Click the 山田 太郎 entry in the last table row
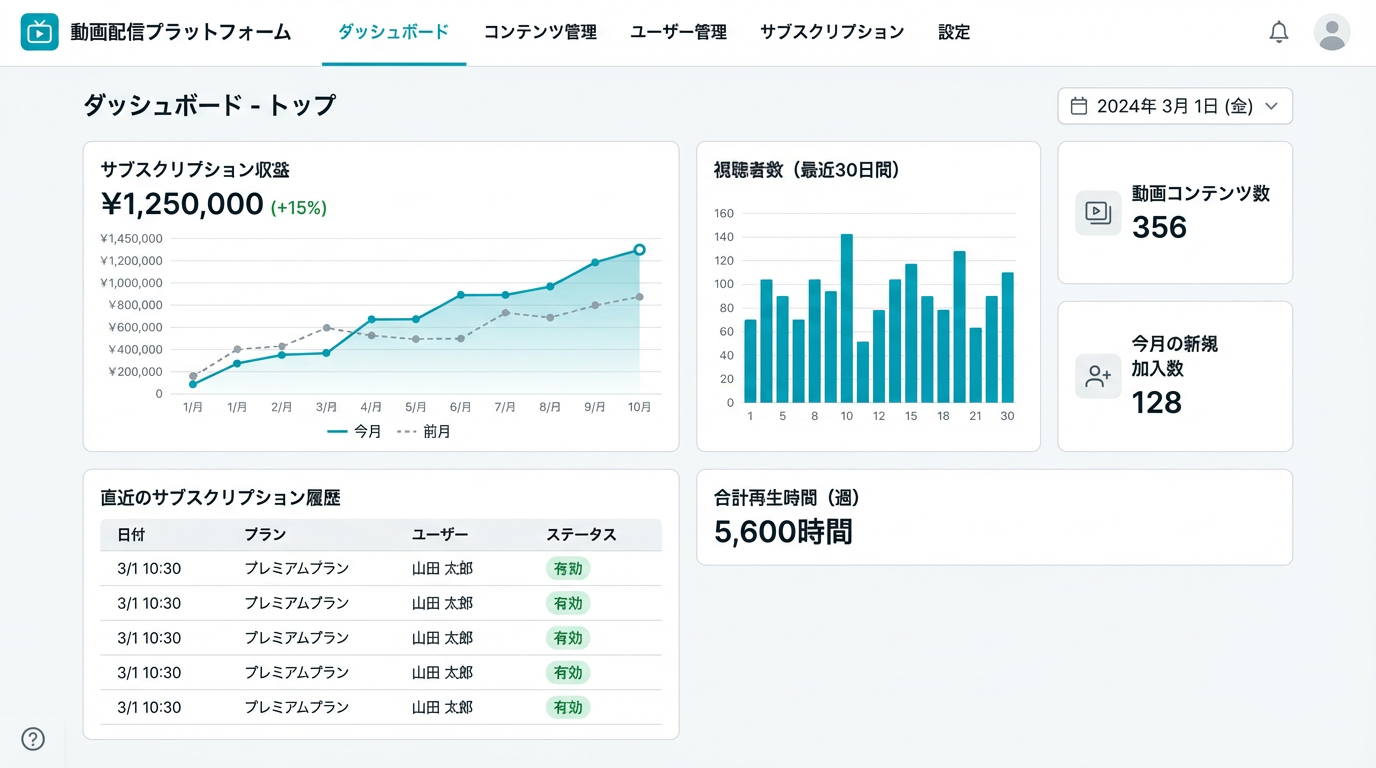Viewport: 1376px width, 768px height. click(442, 707)
